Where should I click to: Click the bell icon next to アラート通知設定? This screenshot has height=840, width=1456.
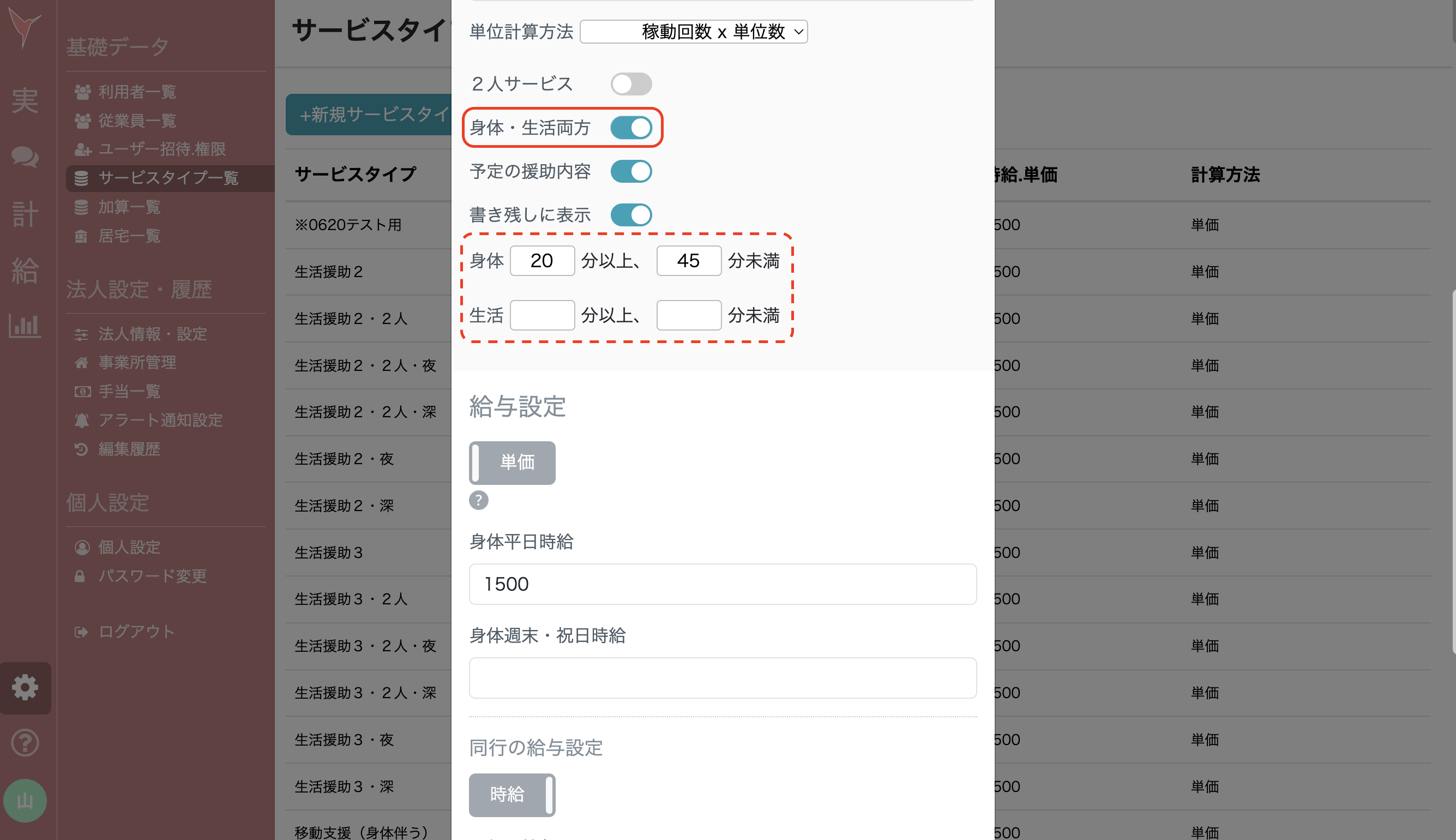[x=82, y=420]
